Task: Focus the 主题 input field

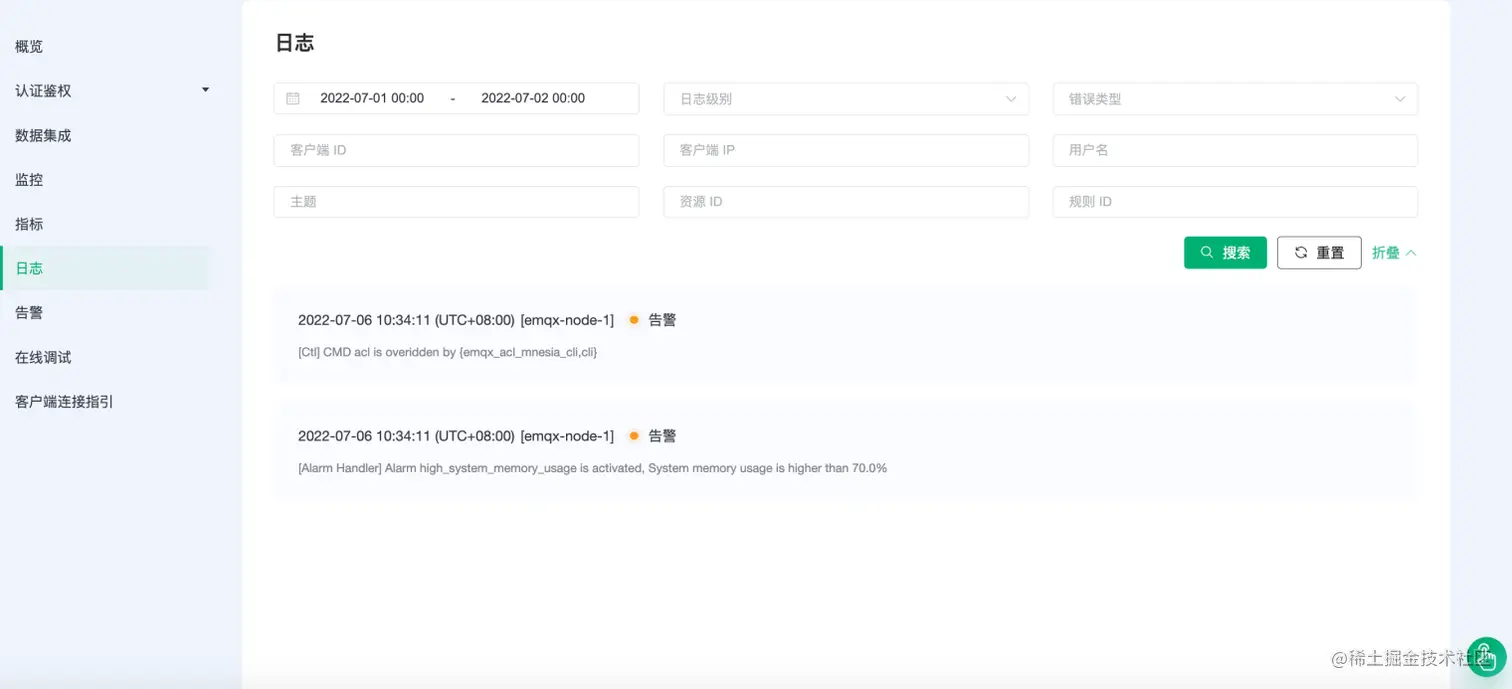Action: [456, 201]
